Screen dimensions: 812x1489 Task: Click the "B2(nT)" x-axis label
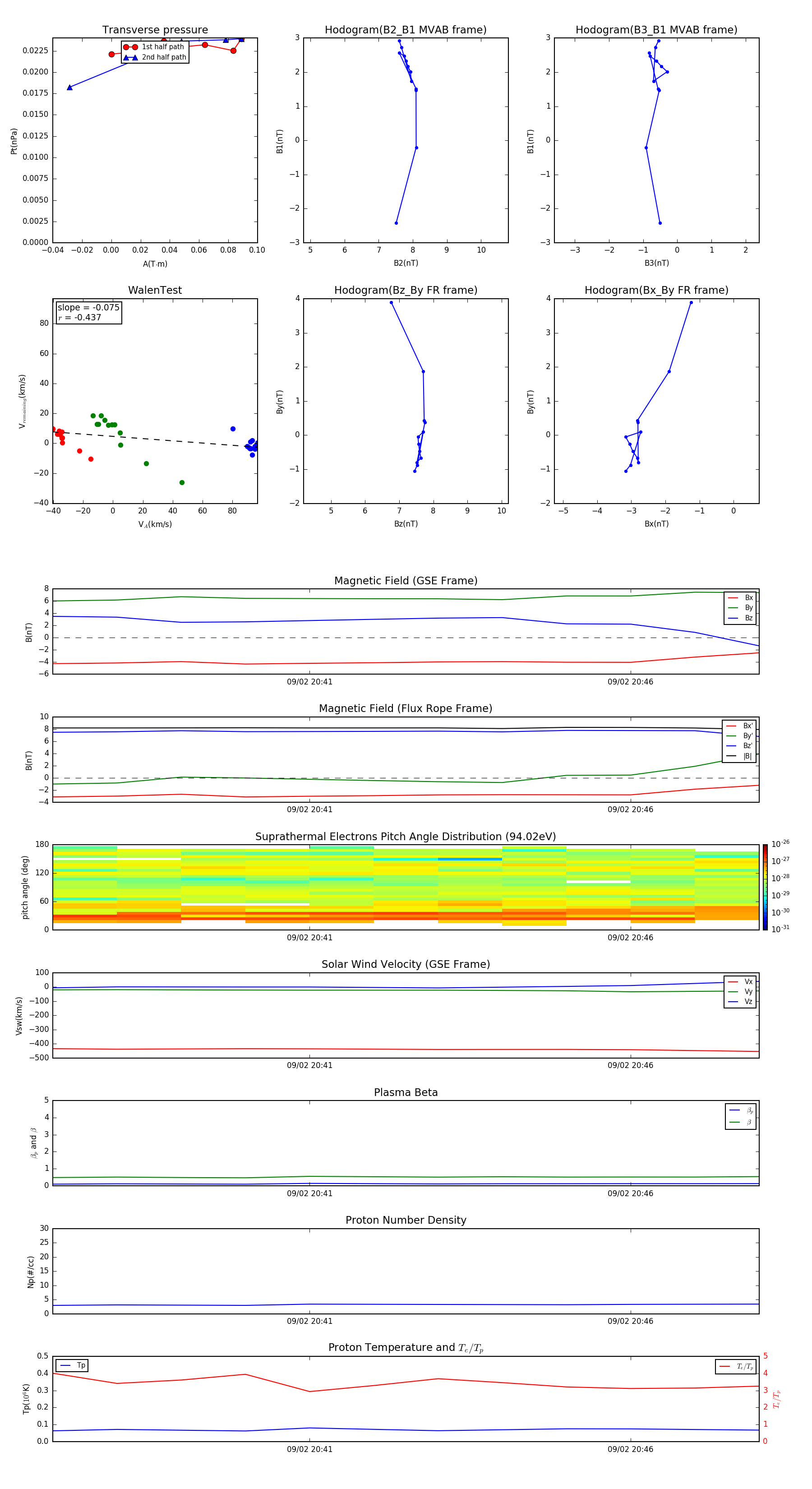coord(406,263)
